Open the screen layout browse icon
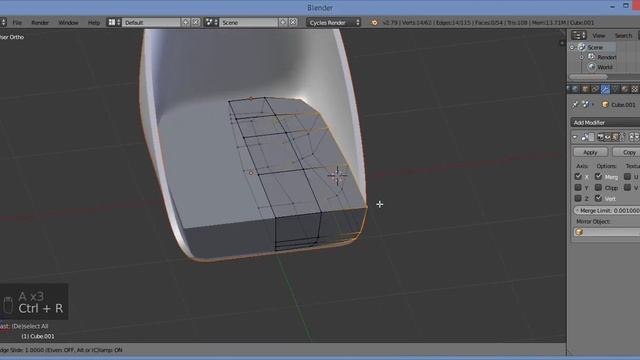The image size is (640, 360). tap(114, 22)
